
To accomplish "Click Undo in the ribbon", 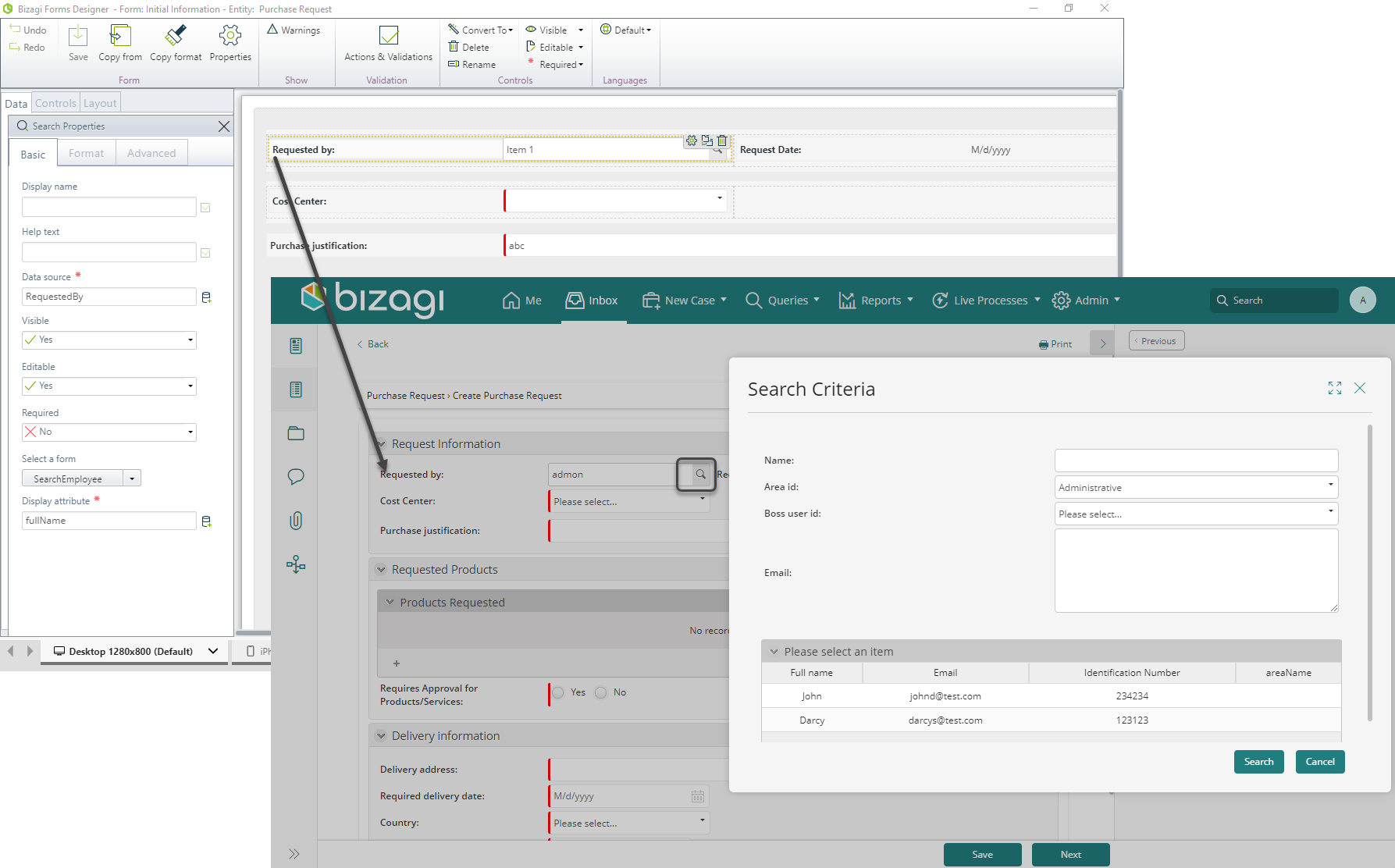I will 28,30.
